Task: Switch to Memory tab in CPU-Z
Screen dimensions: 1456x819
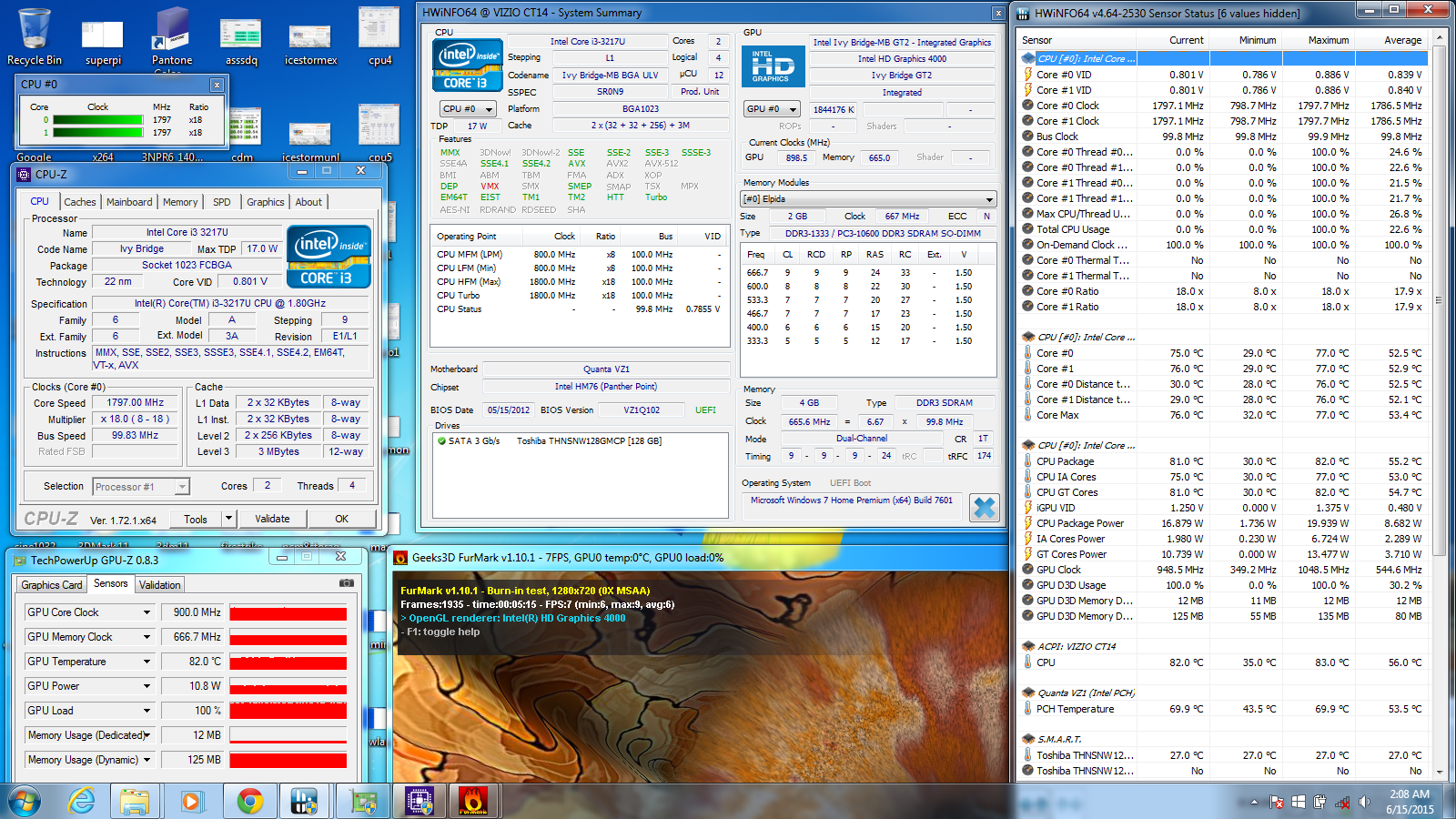Action: coord(180,202)
